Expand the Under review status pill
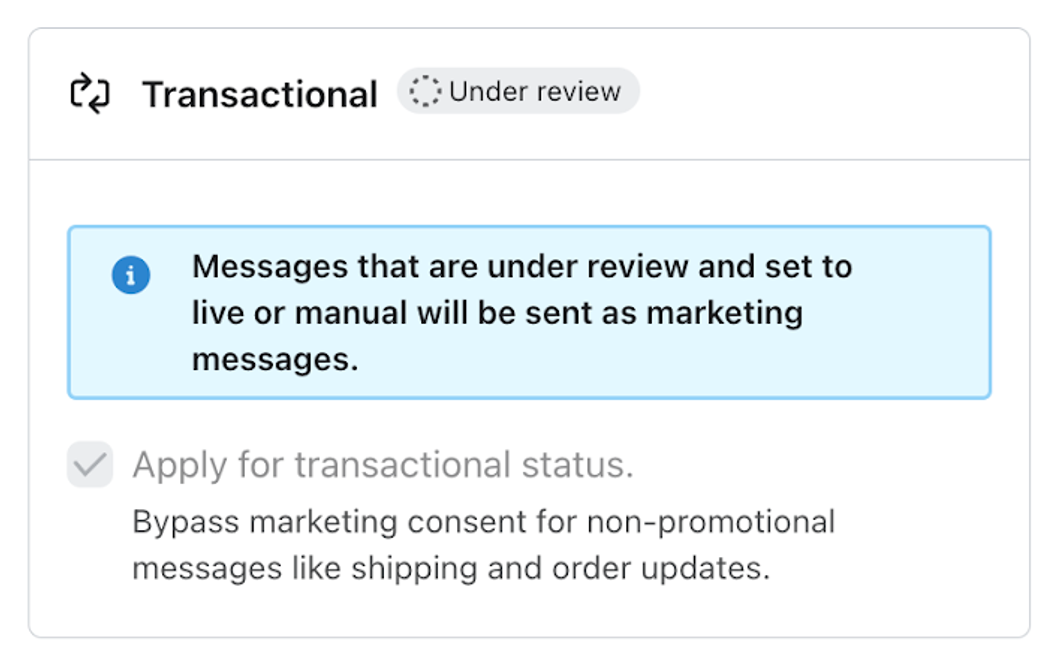The width and height of the screenshot is (1057, 666). coord(518,90)
